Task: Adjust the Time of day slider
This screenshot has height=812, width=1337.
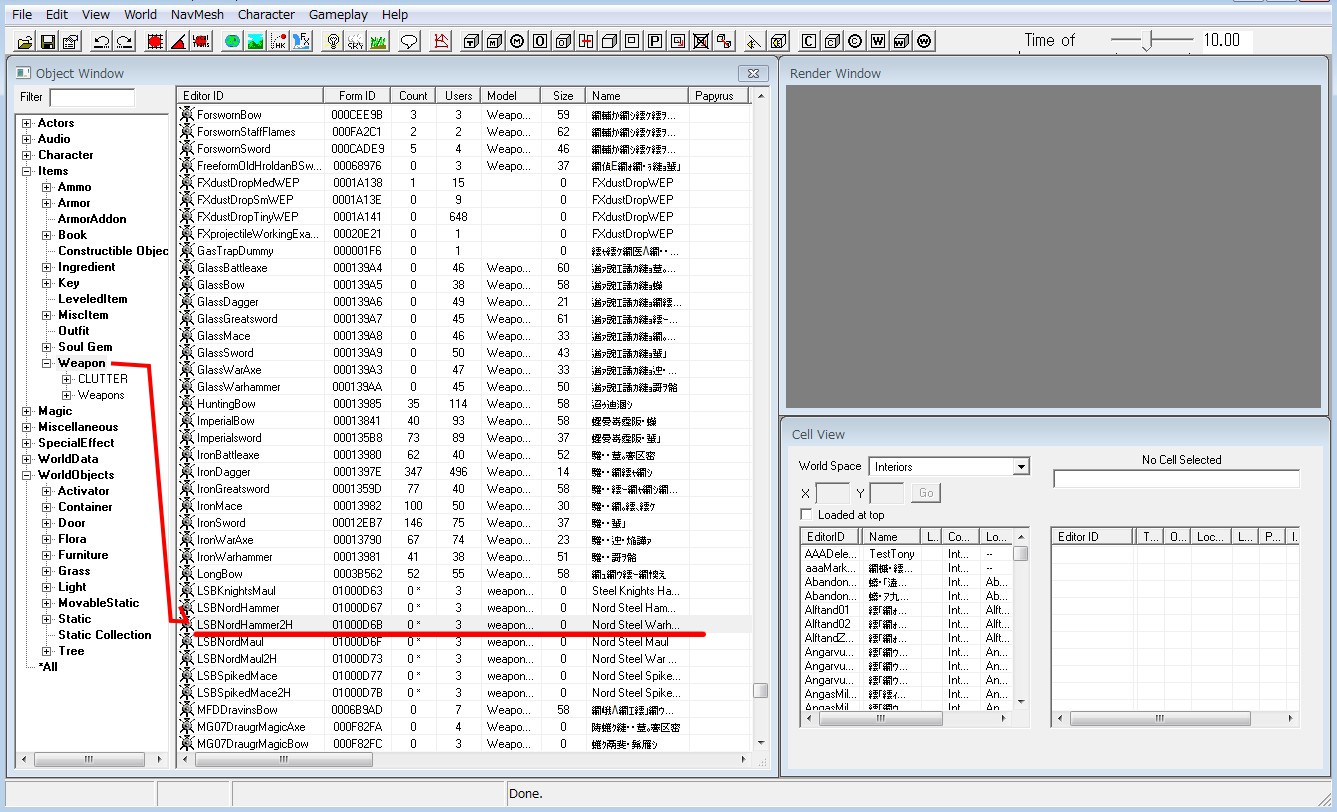Action: [x=1149, y=40]
